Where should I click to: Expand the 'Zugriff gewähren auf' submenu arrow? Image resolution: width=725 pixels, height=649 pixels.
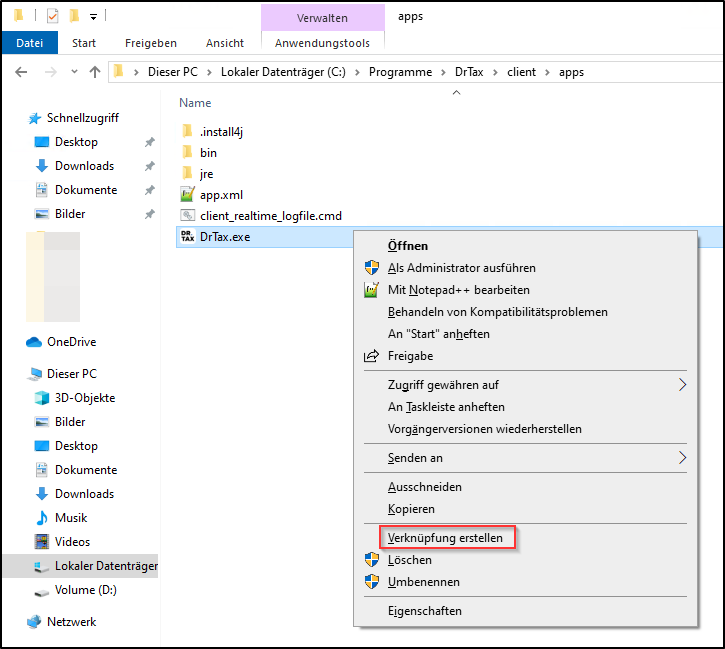(x=683, y=385)
